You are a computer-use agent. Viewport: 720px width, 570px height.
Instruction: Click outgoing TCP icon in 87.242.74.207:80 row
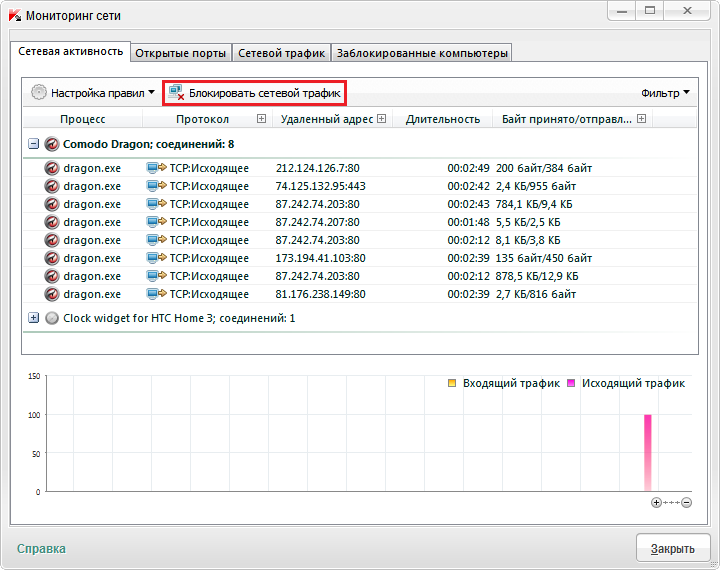pos(156,221)
